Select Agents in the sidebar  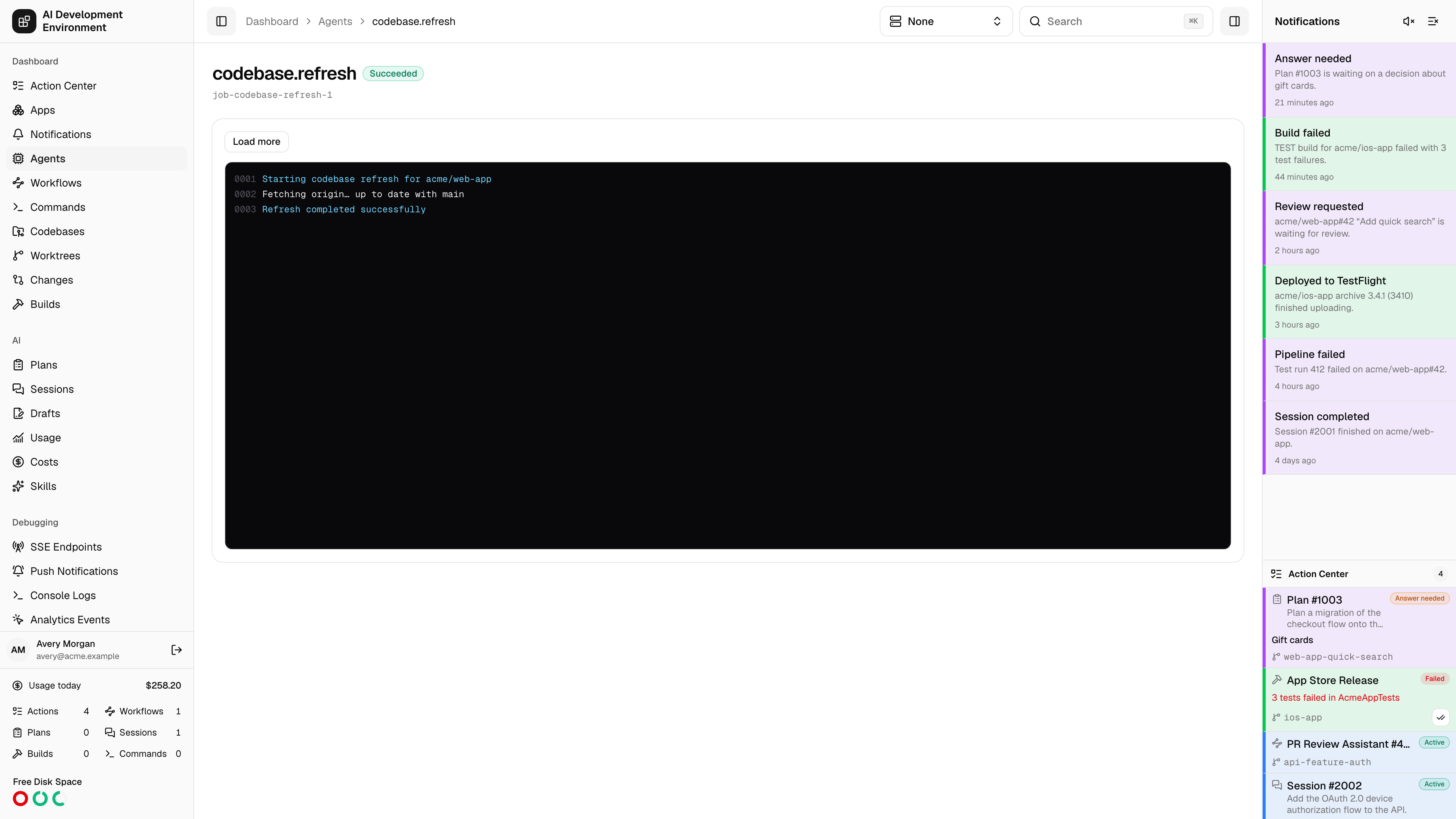(97, 159)
